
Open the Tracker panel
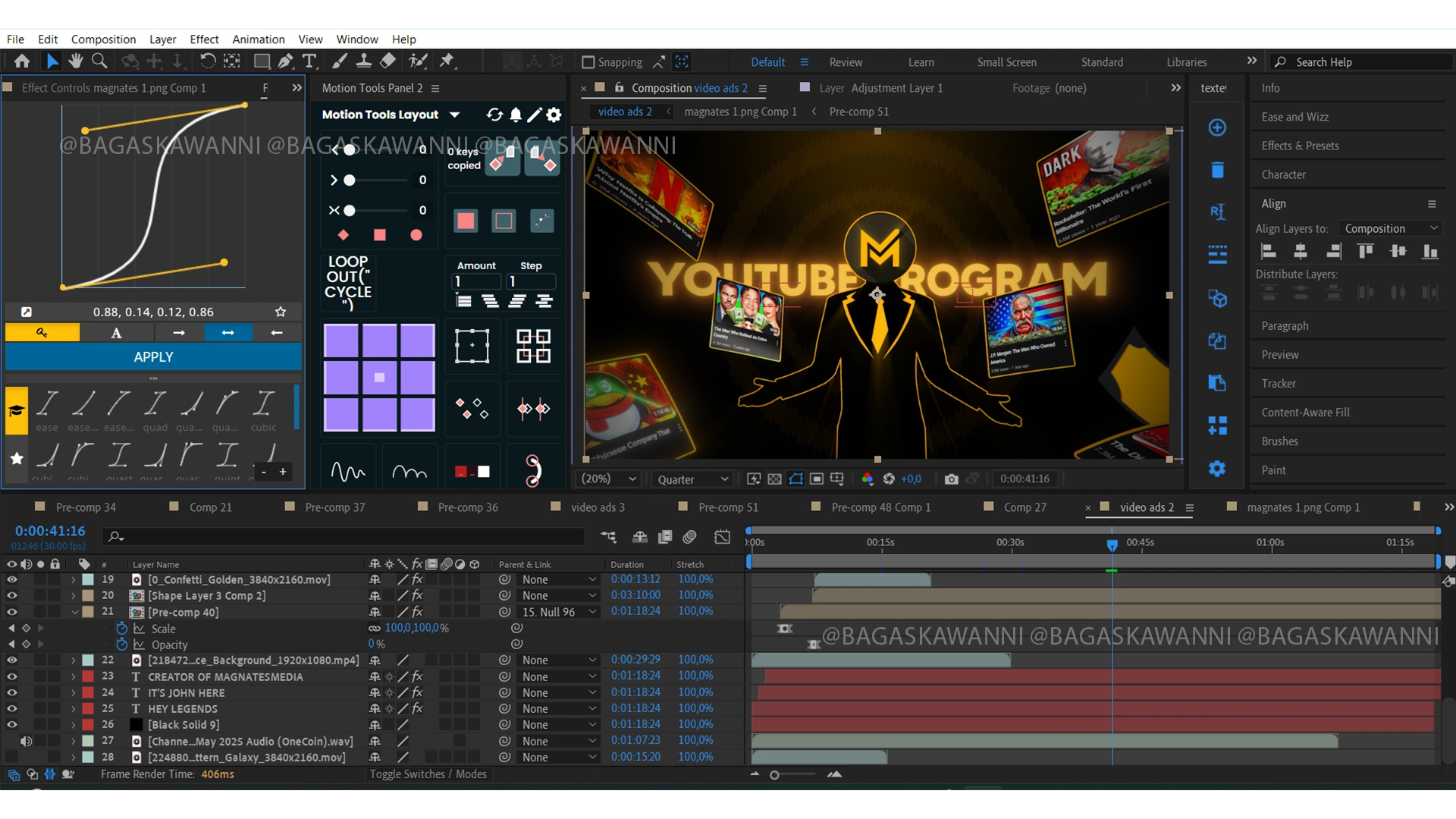[1279, 384]
